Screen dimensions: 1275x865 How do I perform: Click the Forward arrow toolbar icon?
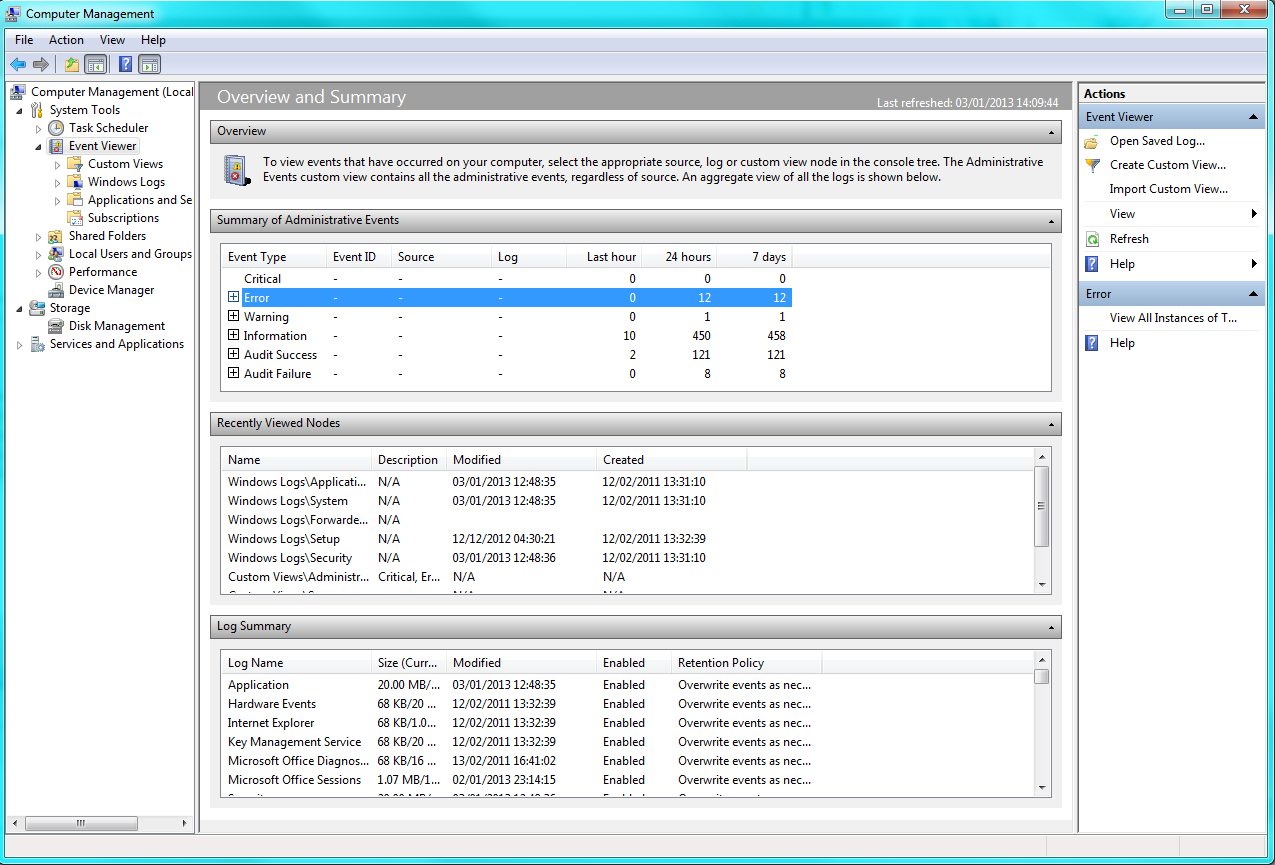coord(41,65)
